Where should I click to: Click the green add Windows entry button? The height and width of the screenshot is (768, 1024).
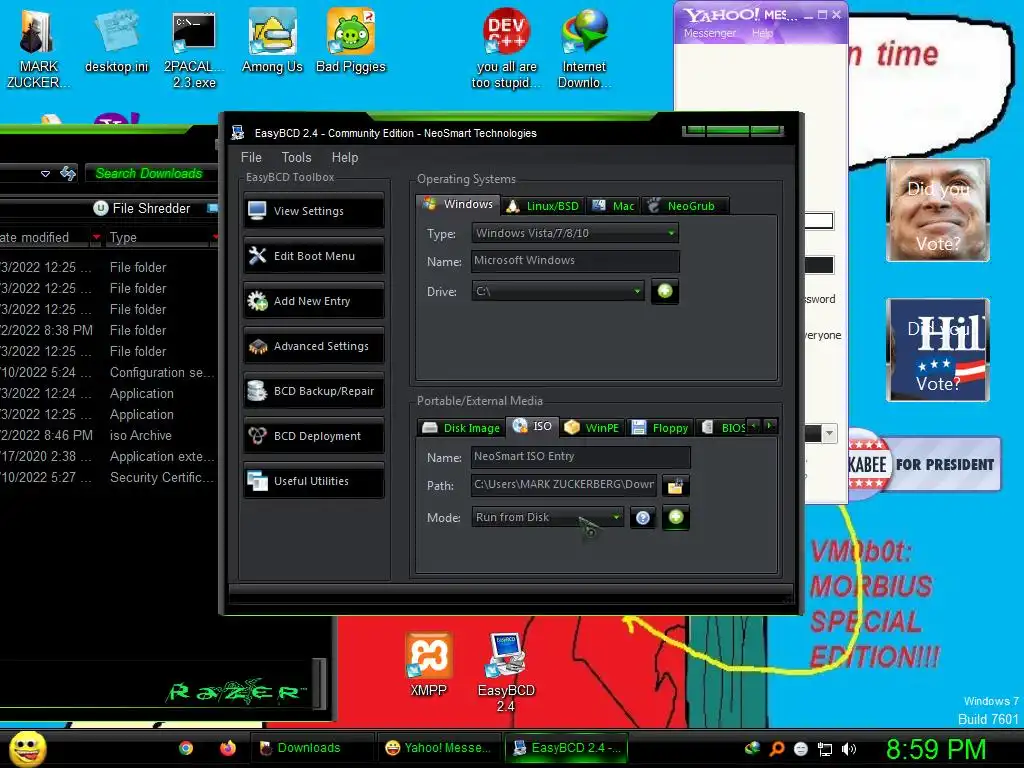pyautogui.click(x=665, y=291)
